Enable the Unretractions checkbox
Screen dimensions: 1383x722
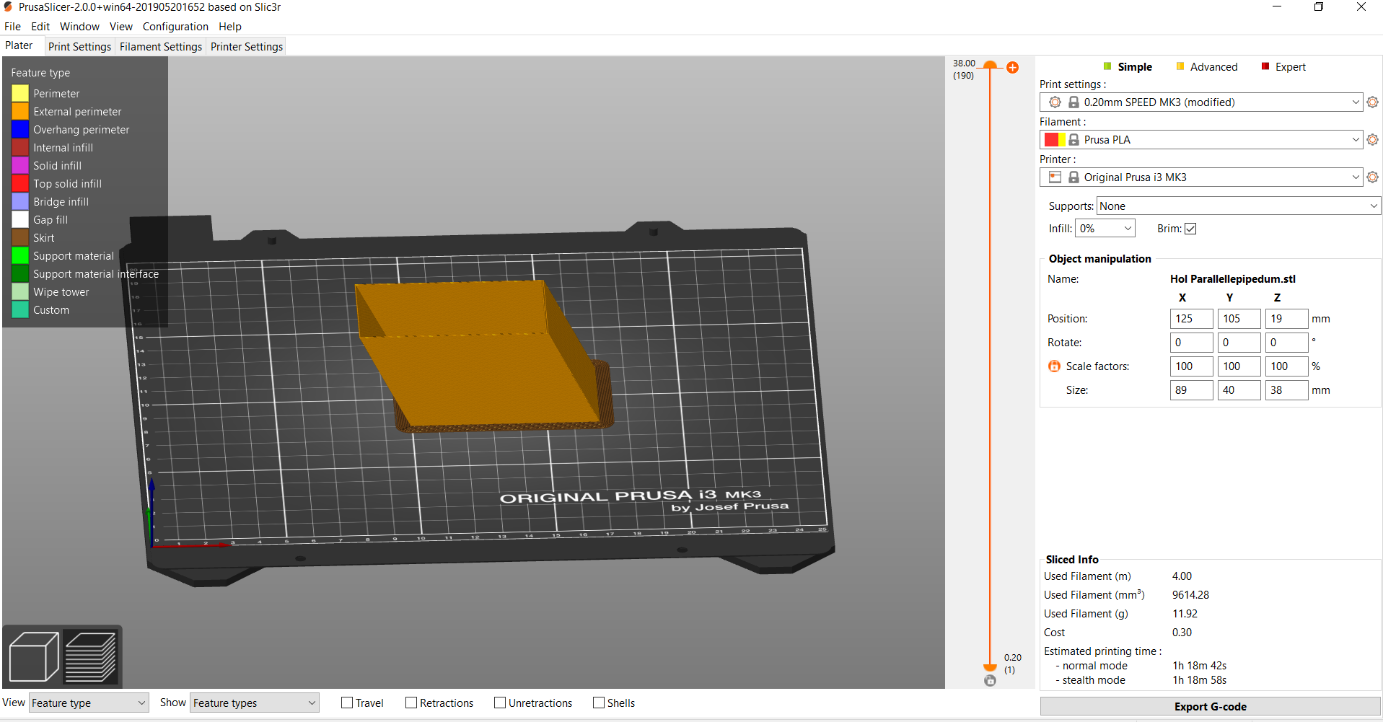click(x=500, y=703)
